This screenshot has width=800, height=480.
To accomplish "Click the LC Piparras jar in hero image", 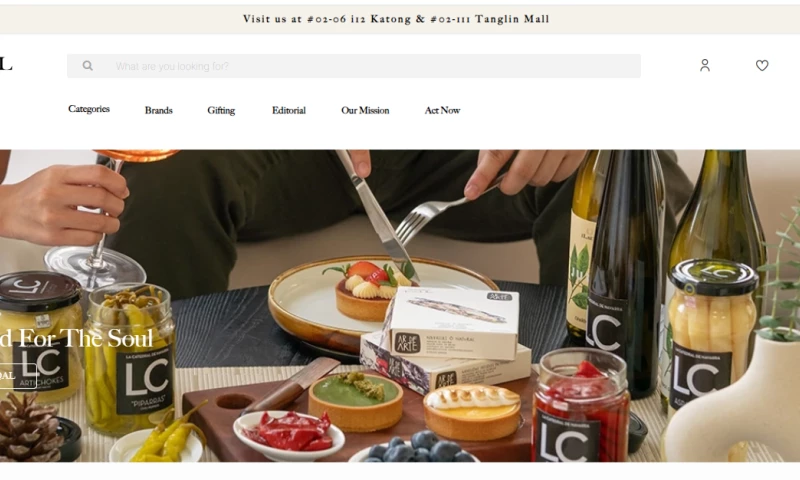I will (131, 360).
